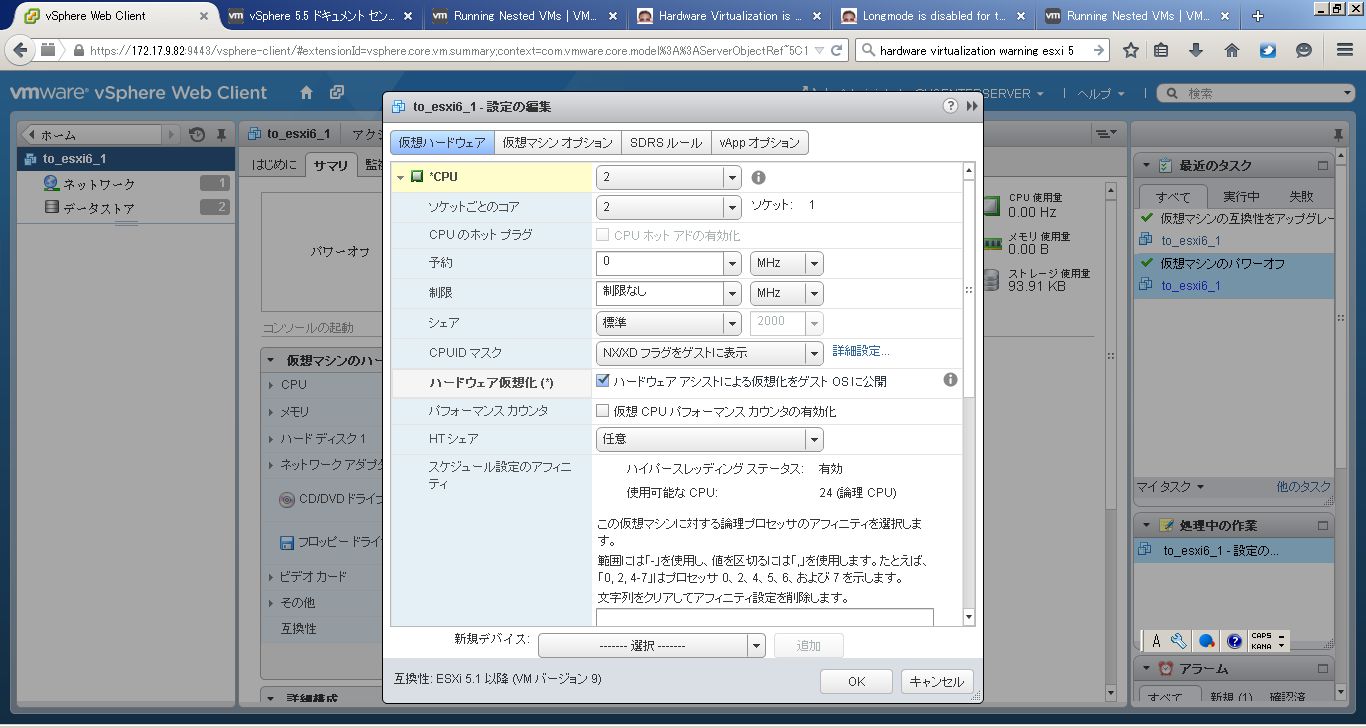Click the IME help question-mark icon
This screenshot has height=728, width=1366.
[1235, 641]
